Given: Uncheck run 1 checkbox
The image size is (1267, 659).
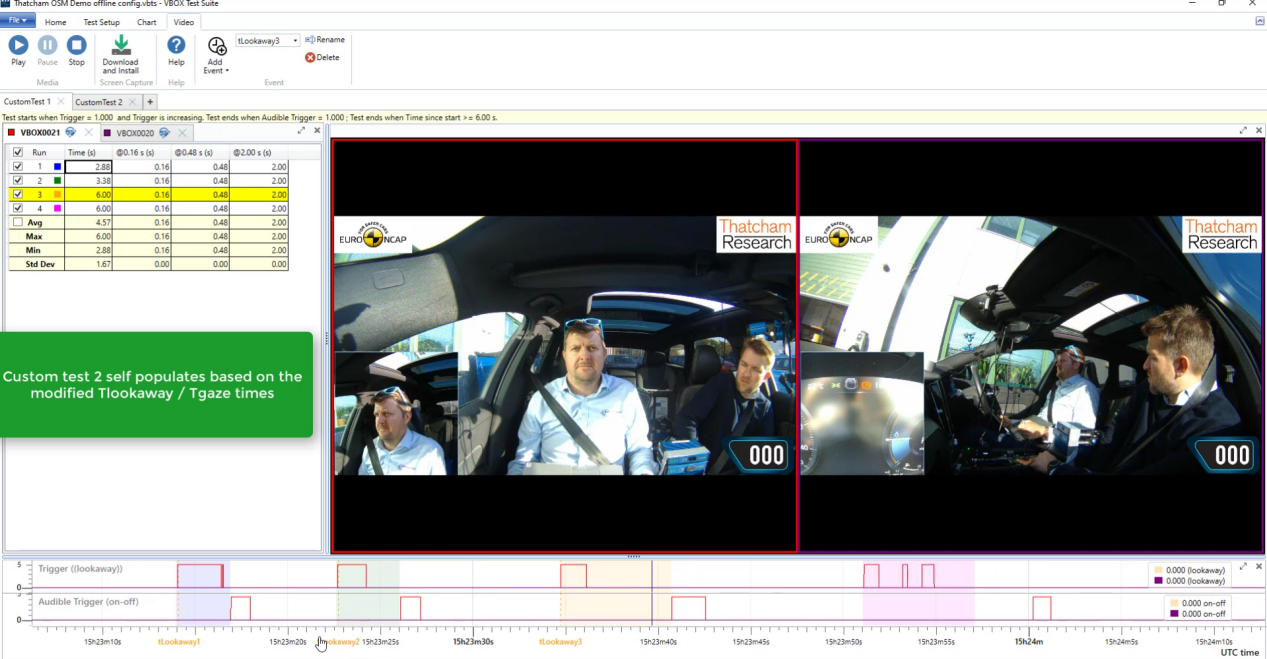Looking at the screenshot, I should coord(18,167).
